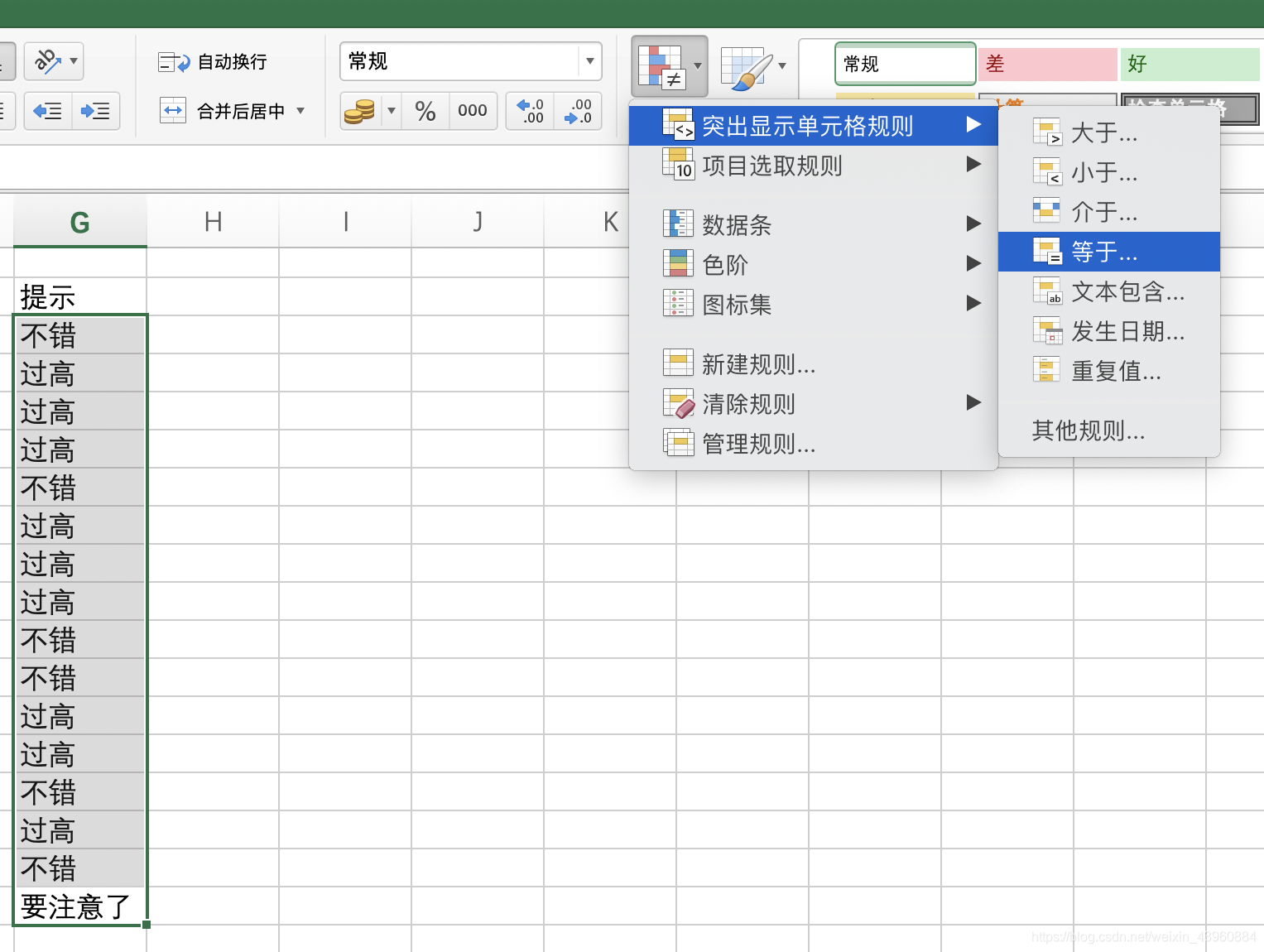Expand arrow next to 项目选取规则
The image size is (1264, 952).
pyautogui.click(x=973, y=165)
